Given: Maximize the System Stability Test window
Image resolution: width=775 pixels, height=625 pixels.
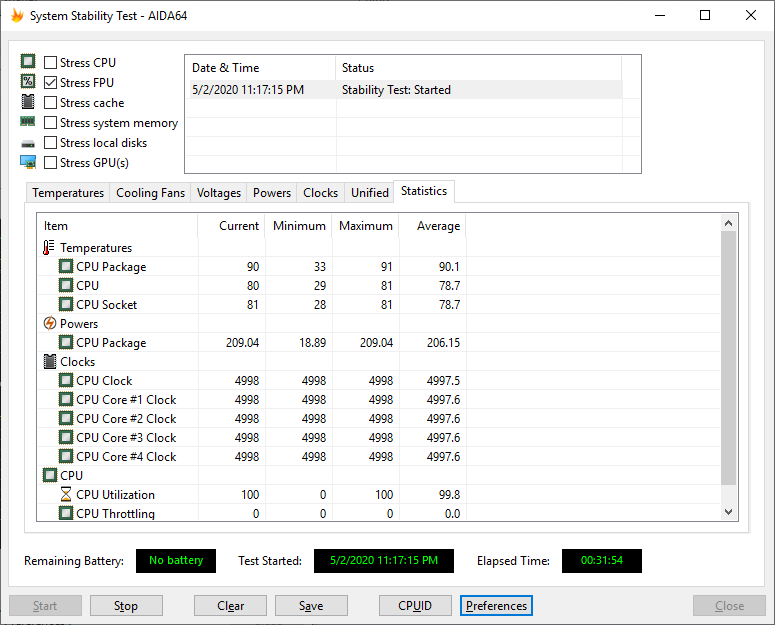Looking at the screenshot, I should tap(705, 15).
